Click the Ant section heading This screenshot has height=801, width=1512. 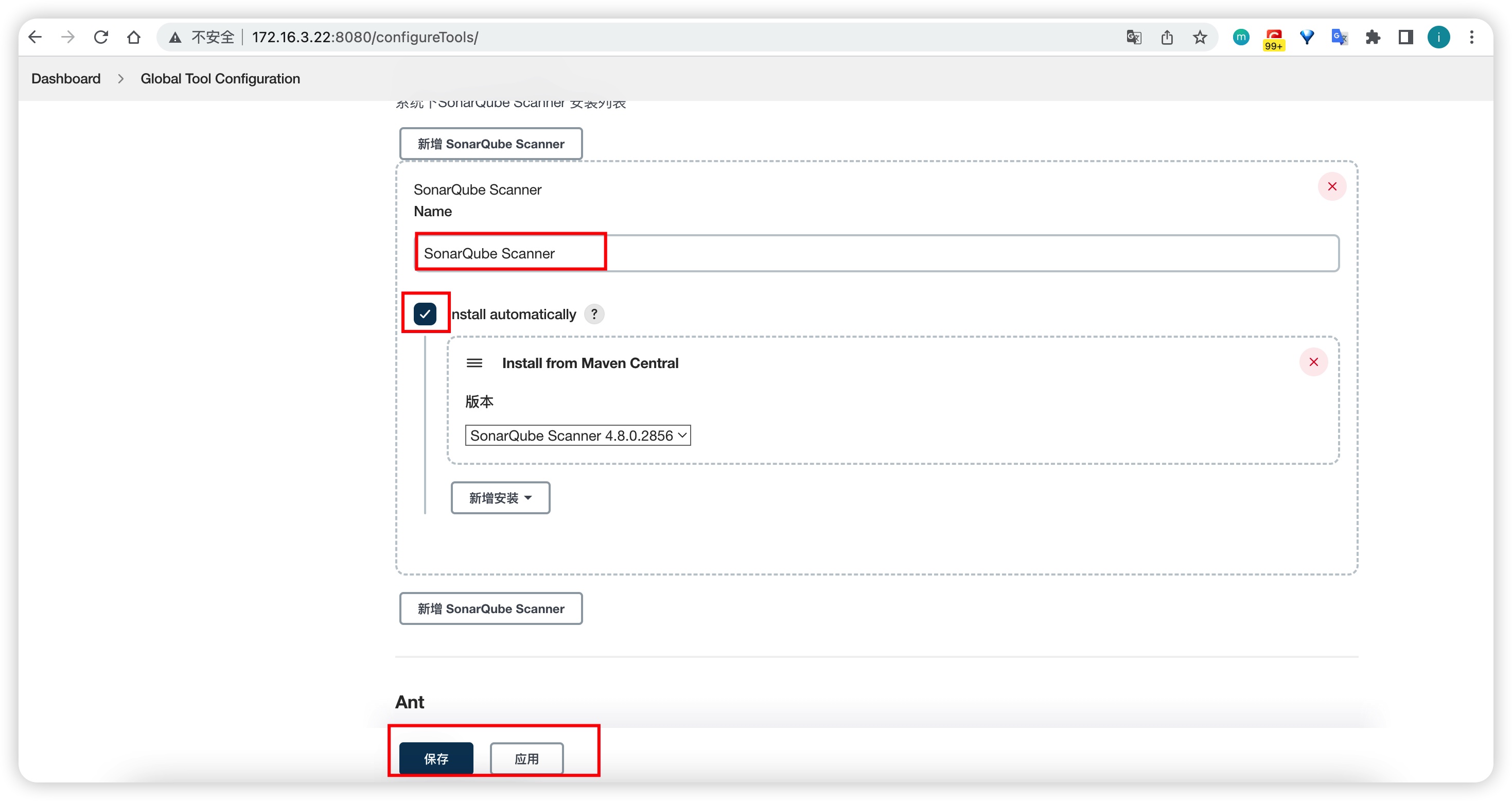(x=410, y=702)
